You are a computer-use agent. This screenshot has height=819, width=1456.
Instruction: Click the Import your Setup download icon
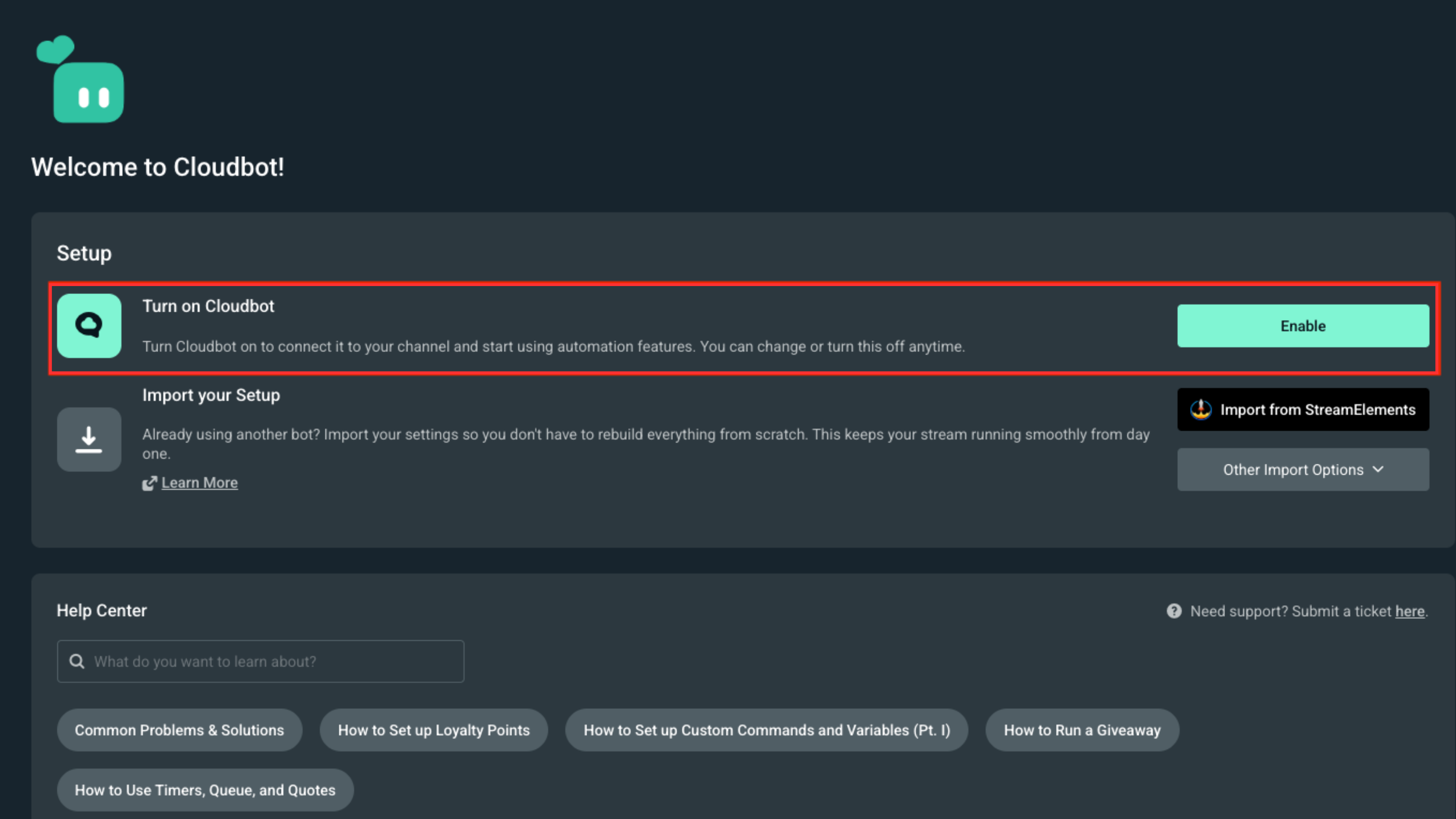pos(89,440)
